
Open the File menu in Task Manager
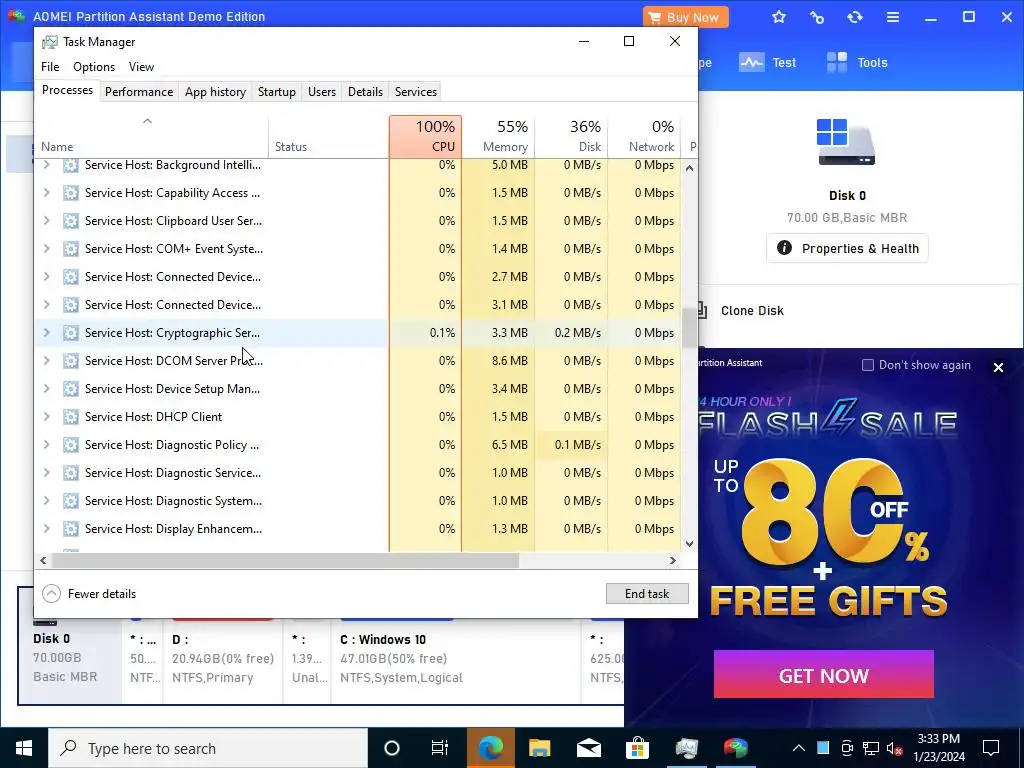tap(50, 67)
